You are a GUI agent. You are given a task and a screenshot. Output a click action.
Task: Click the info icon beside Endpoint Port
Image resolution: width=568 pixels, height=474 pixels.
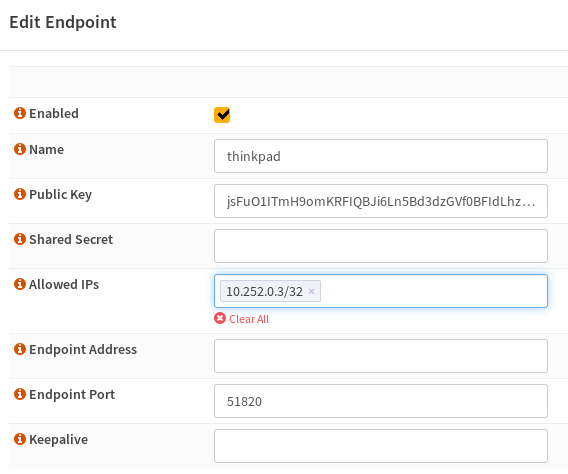20,394
